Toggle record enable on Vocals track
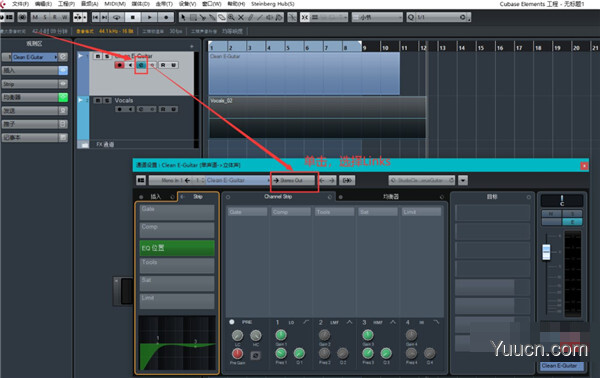 pyautogui.click(x=120, y=109)
